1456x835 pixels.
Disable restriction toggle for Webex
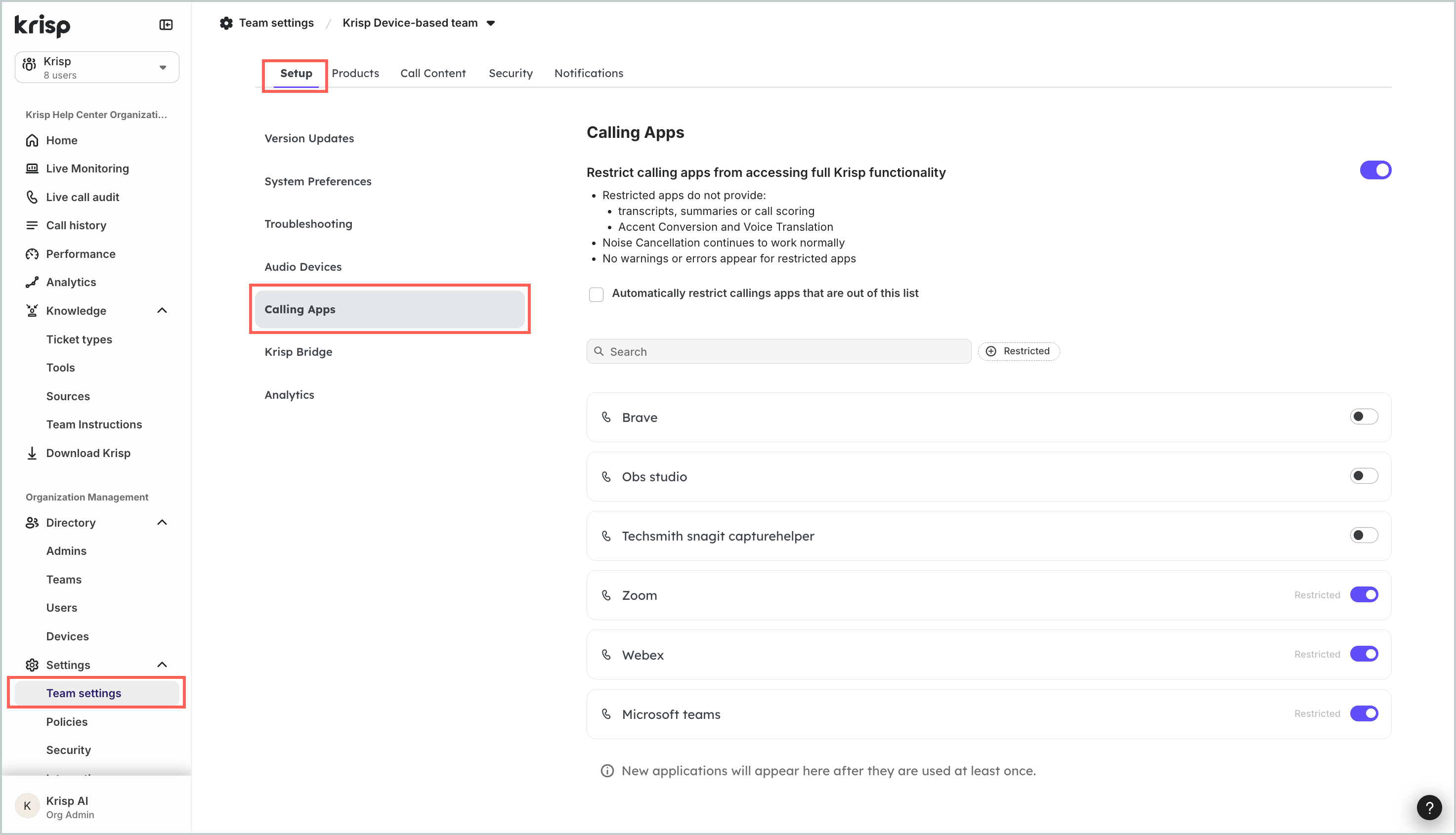click(x=1364, y=654)
